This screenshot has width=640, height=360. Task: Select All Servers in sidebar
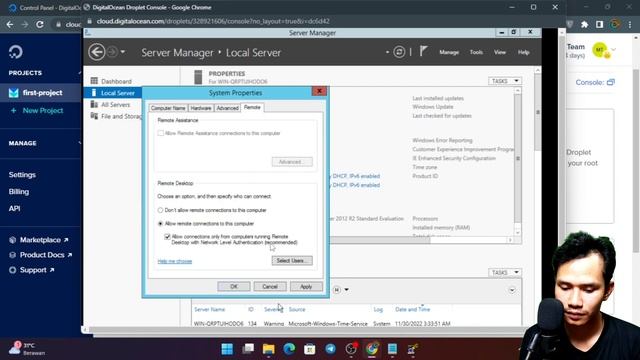(x=116, y=104)
